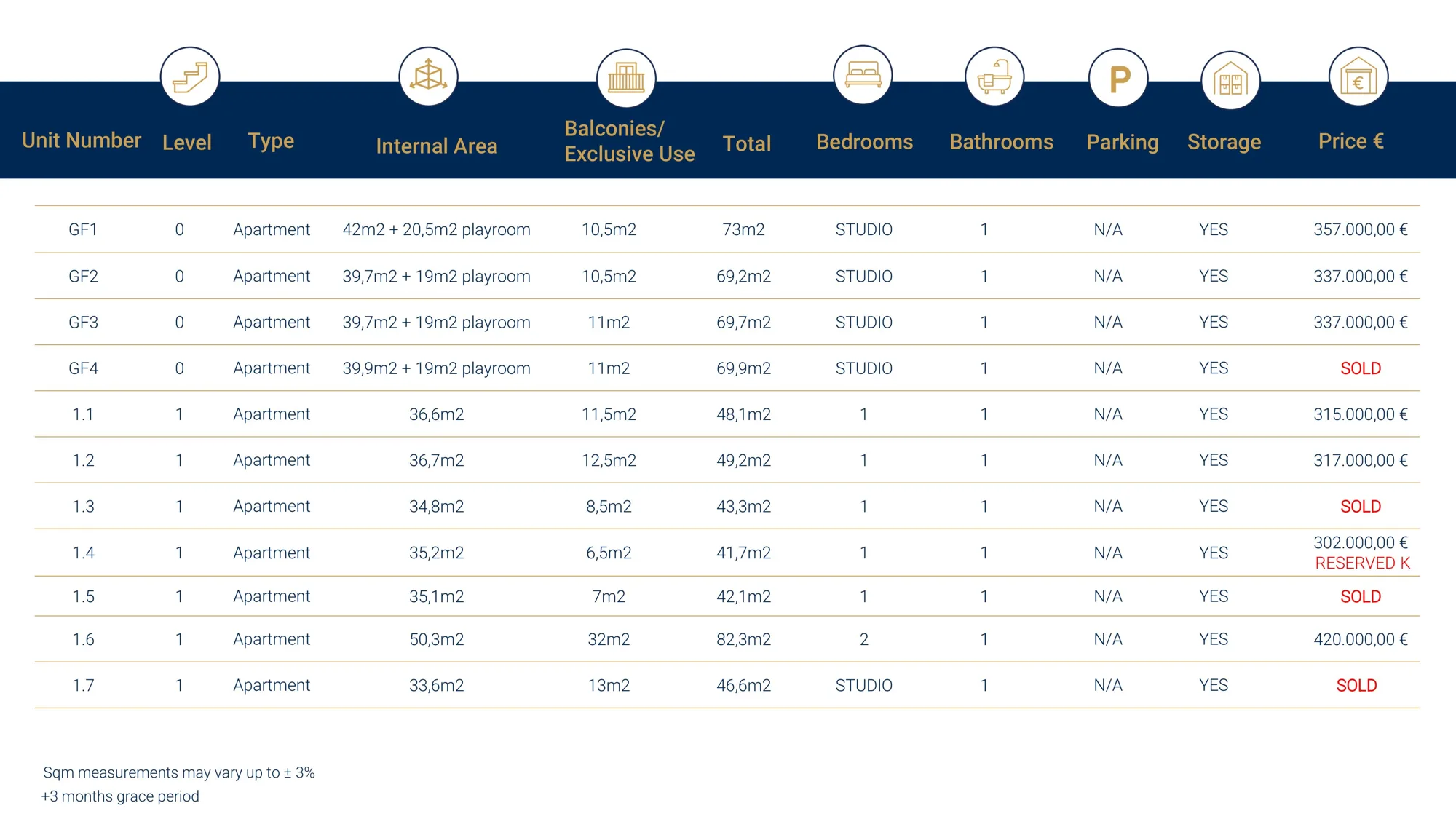
Task: Click the Internal Area column header
Action: [x=437, y=146]
